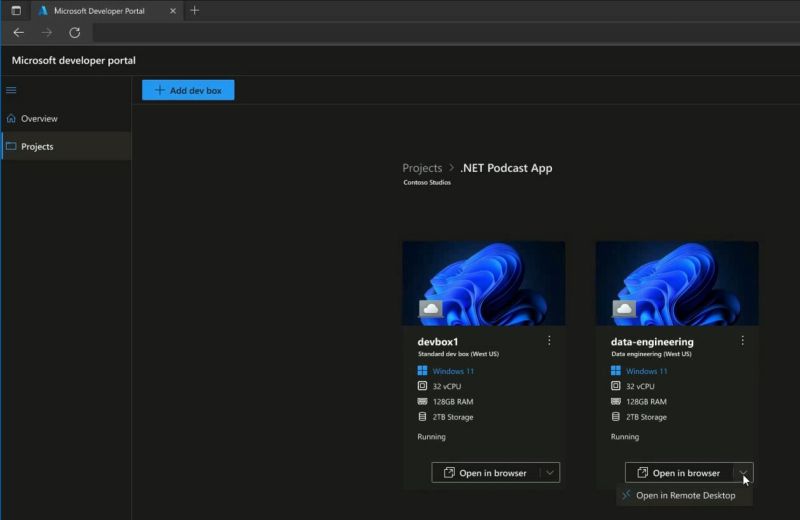Click the Overview home icon

[x=11, y=118]
